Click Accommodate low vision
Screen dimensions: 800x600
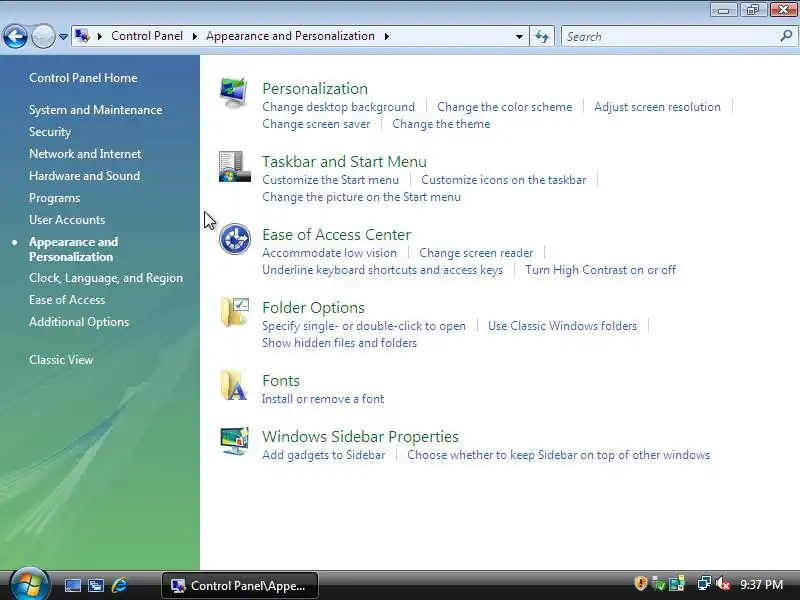pos(330,253)
